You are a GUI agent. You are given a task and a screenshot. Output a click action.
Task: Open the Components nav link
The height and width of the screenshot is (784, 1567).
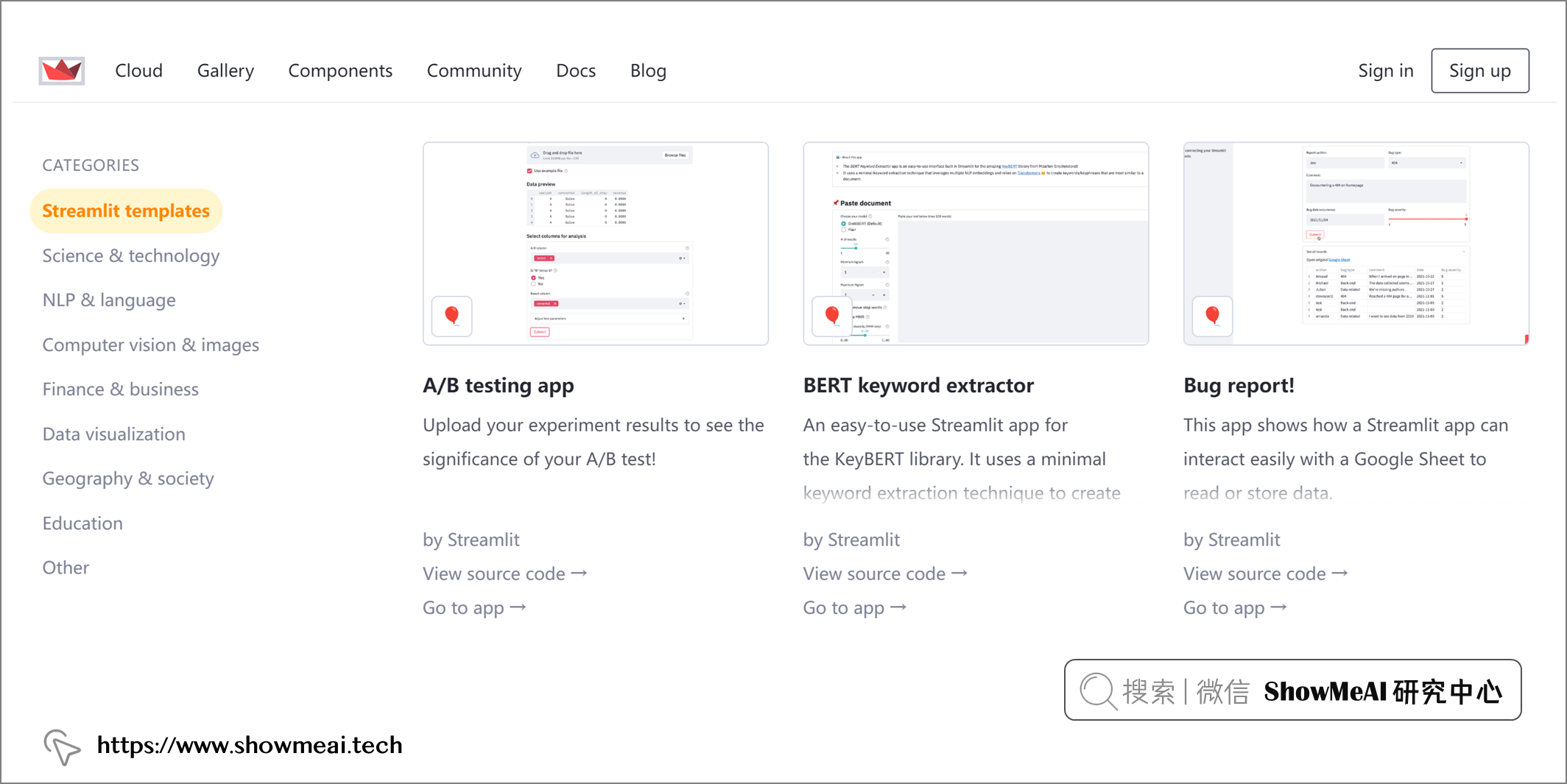pos(340,71)
